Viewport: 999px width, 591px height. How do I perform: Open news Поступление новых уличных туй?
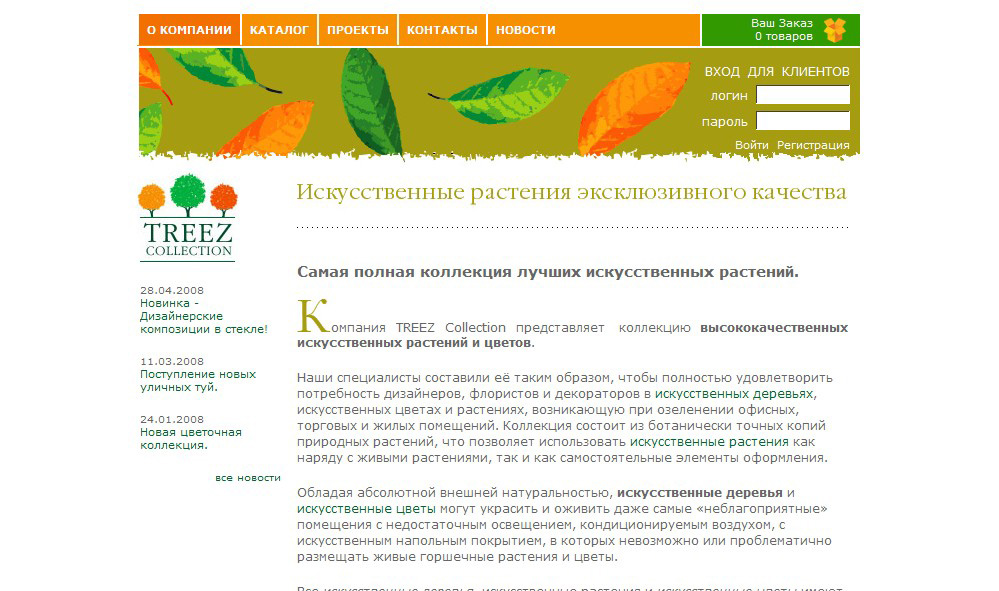(x=198, y=381)
